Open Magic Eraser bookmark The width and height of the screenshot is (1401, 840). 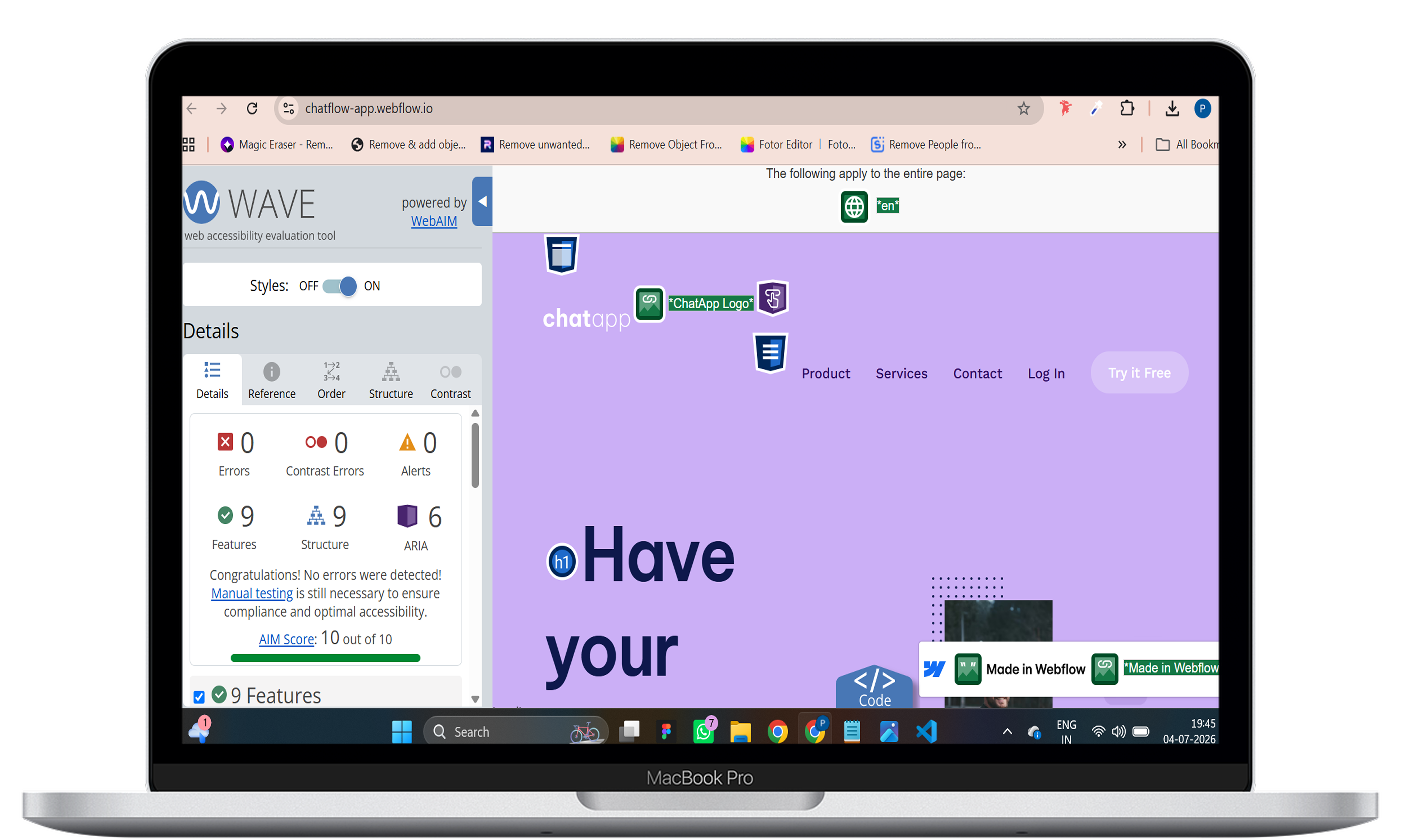point(277,145)
